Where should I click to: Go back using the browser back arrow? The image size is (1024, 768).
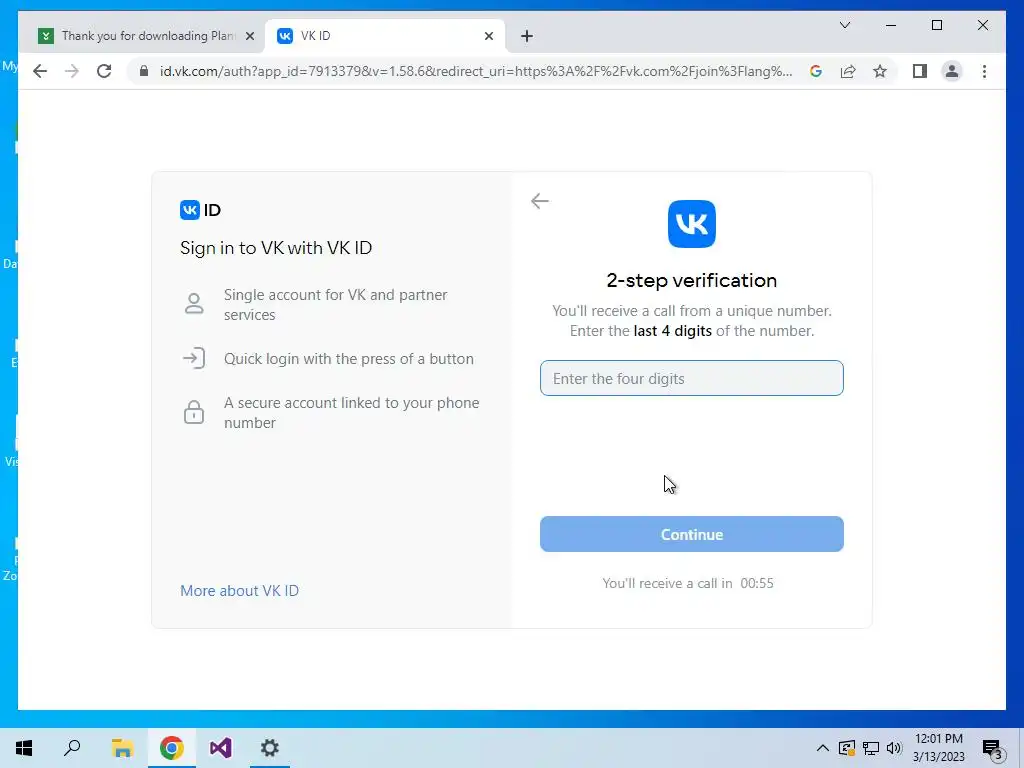40,71
